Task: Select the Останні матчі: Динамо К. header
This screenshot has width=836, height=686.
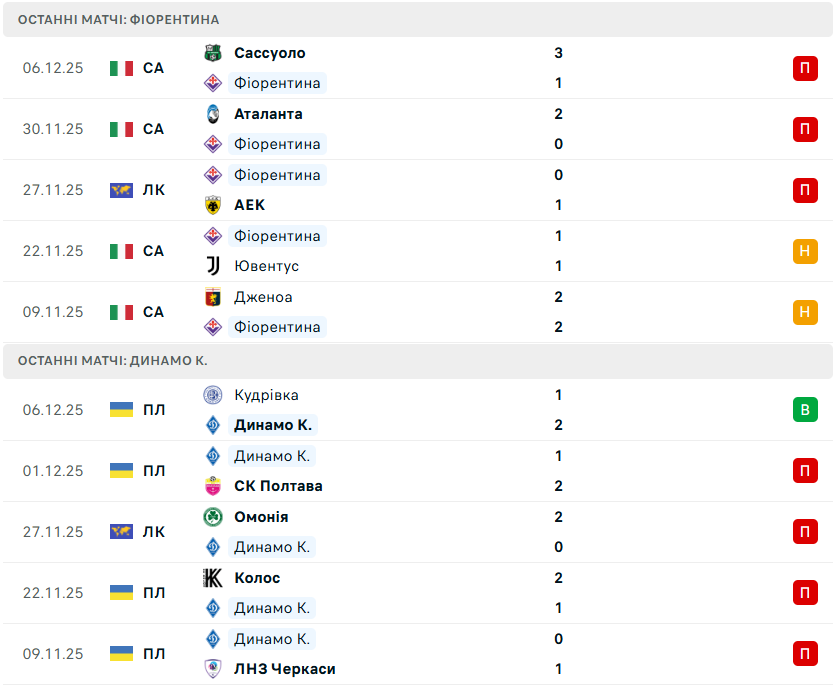Action: pos(113,361)
